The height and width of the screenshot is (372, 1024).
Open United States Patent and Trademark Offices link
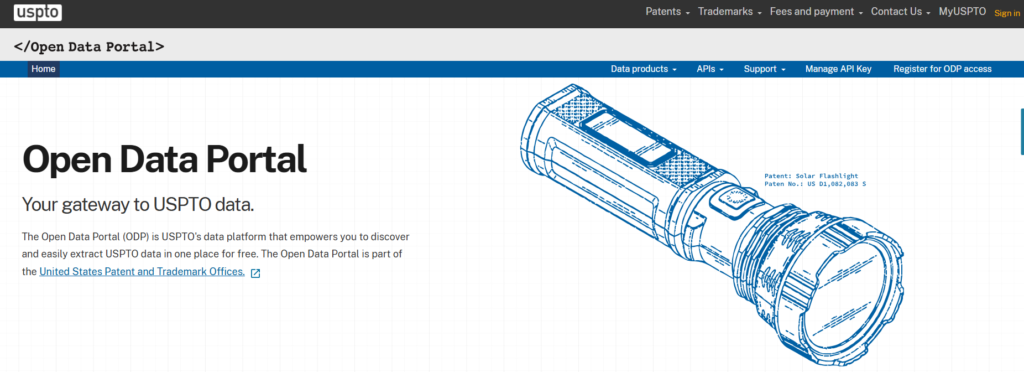pos(142,271)
